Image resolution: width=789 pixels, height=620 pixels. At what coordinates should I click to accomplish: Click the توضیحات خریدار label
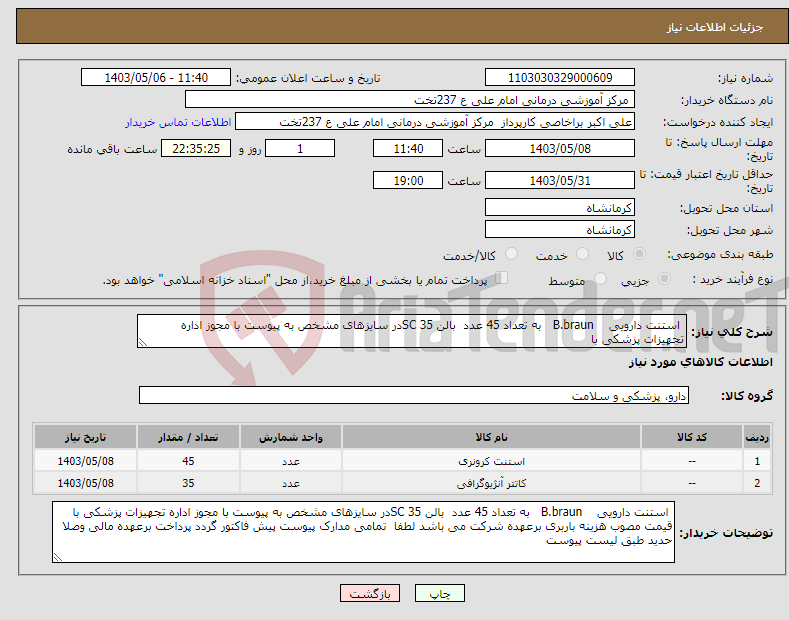tap(726, 533)
